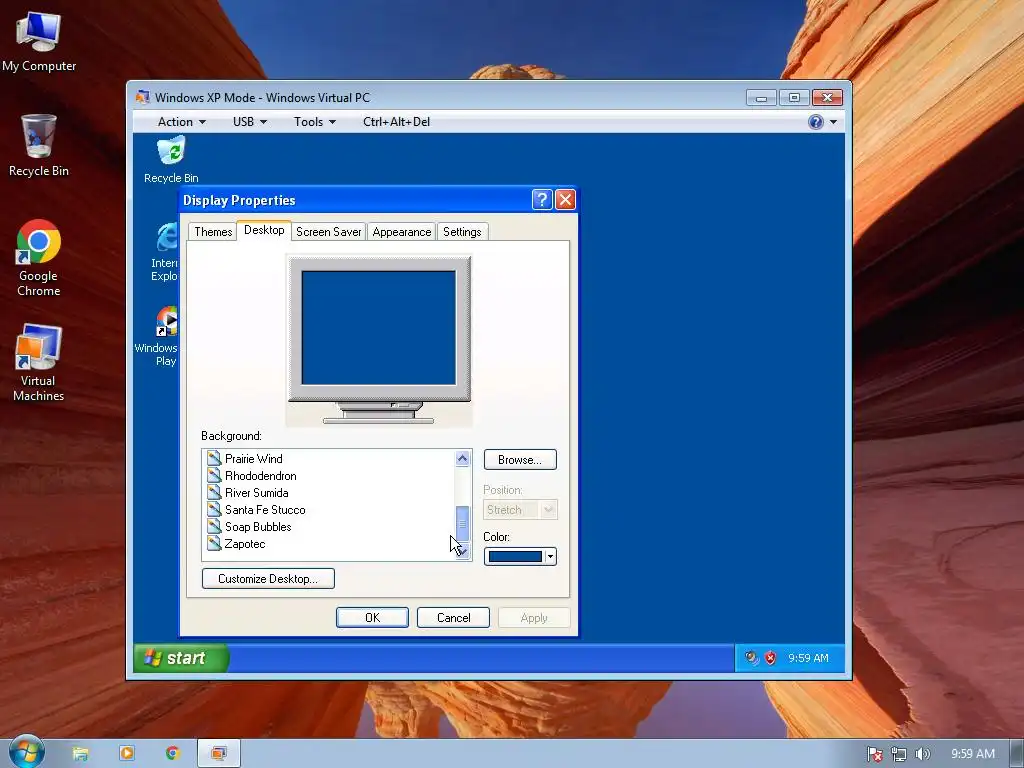Launch Google Chrome desktop shortcut

39,258
